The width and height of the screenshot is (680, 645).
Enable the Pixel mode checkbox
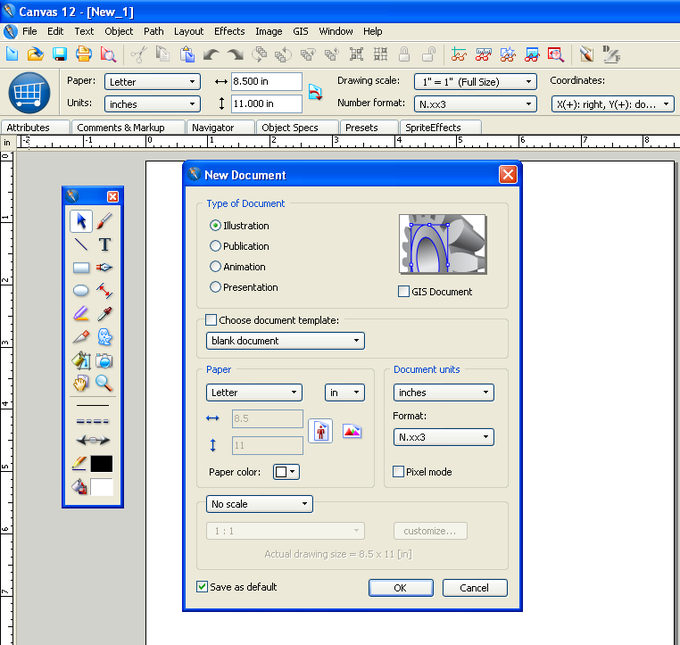pos(398,471)
